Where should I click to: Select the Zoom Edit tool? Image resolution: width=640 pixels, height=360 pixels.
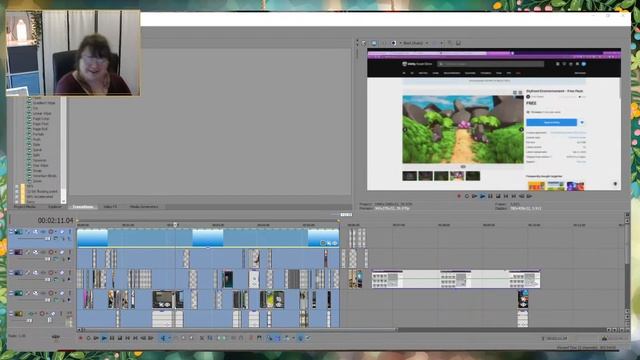pyautogui.click(x=191, y=338)
